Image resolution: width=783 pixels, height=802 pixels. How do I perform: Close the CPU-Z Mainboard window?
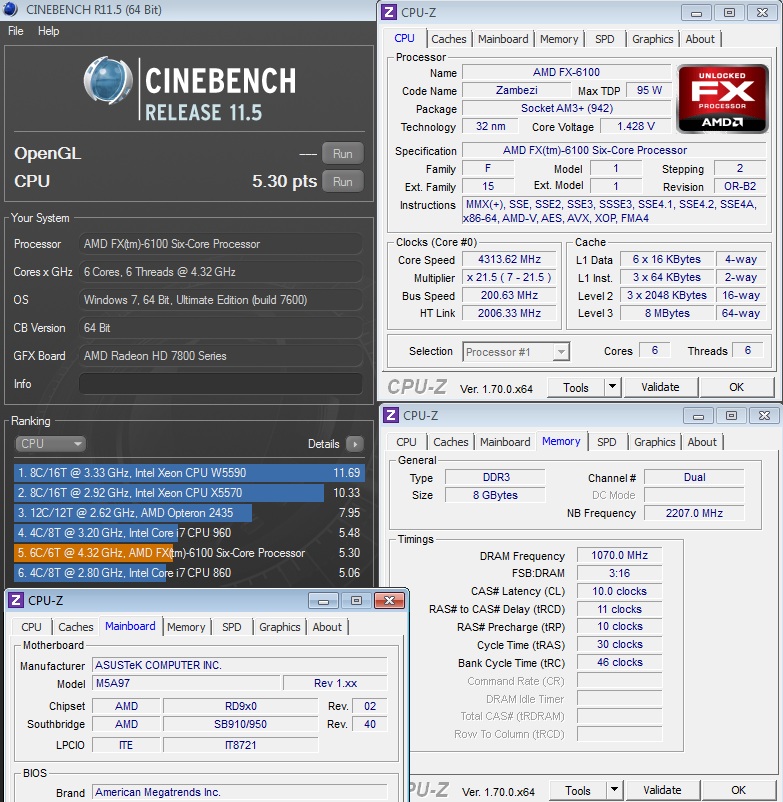tap(389, 600)
